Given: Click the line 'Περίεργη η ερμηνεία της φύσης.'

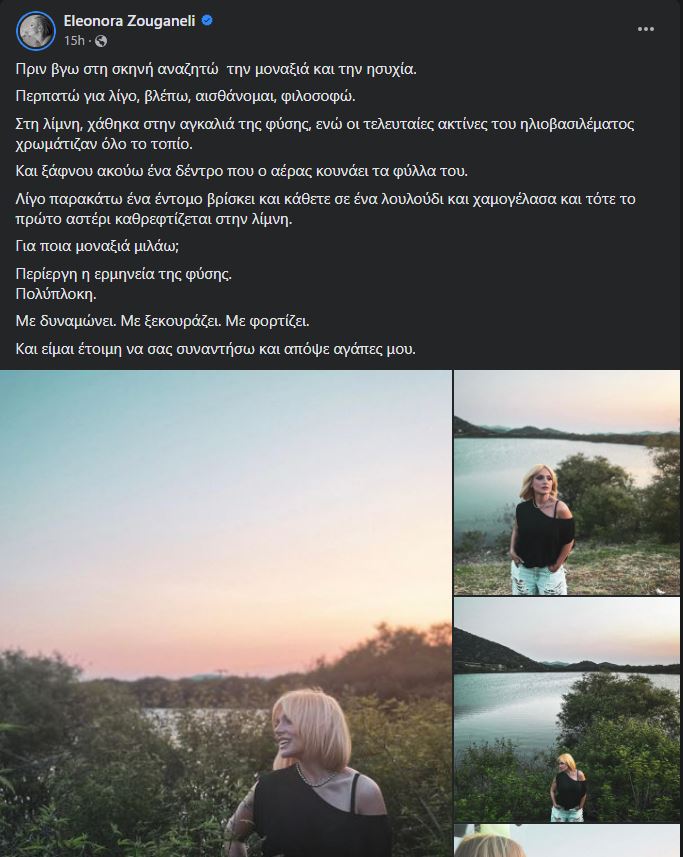Looking at the screenshot, I should (123, 273).
